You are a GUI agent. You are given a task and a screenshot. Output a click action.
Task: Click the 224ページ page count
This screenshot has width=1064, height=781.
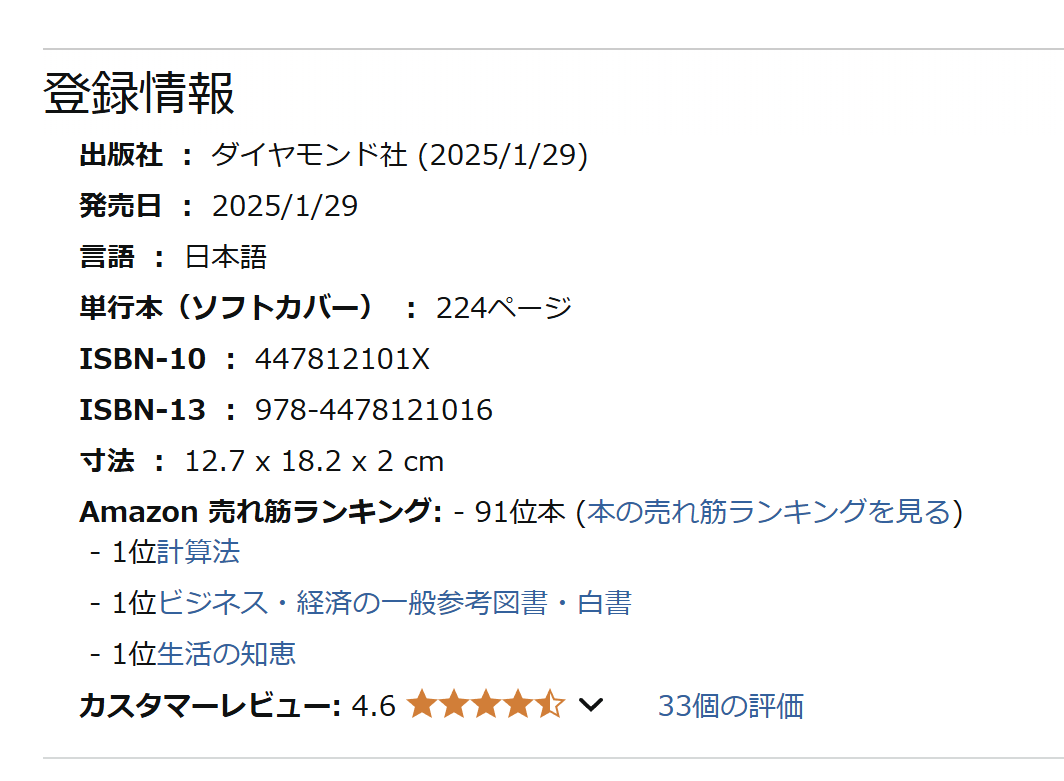504,308
